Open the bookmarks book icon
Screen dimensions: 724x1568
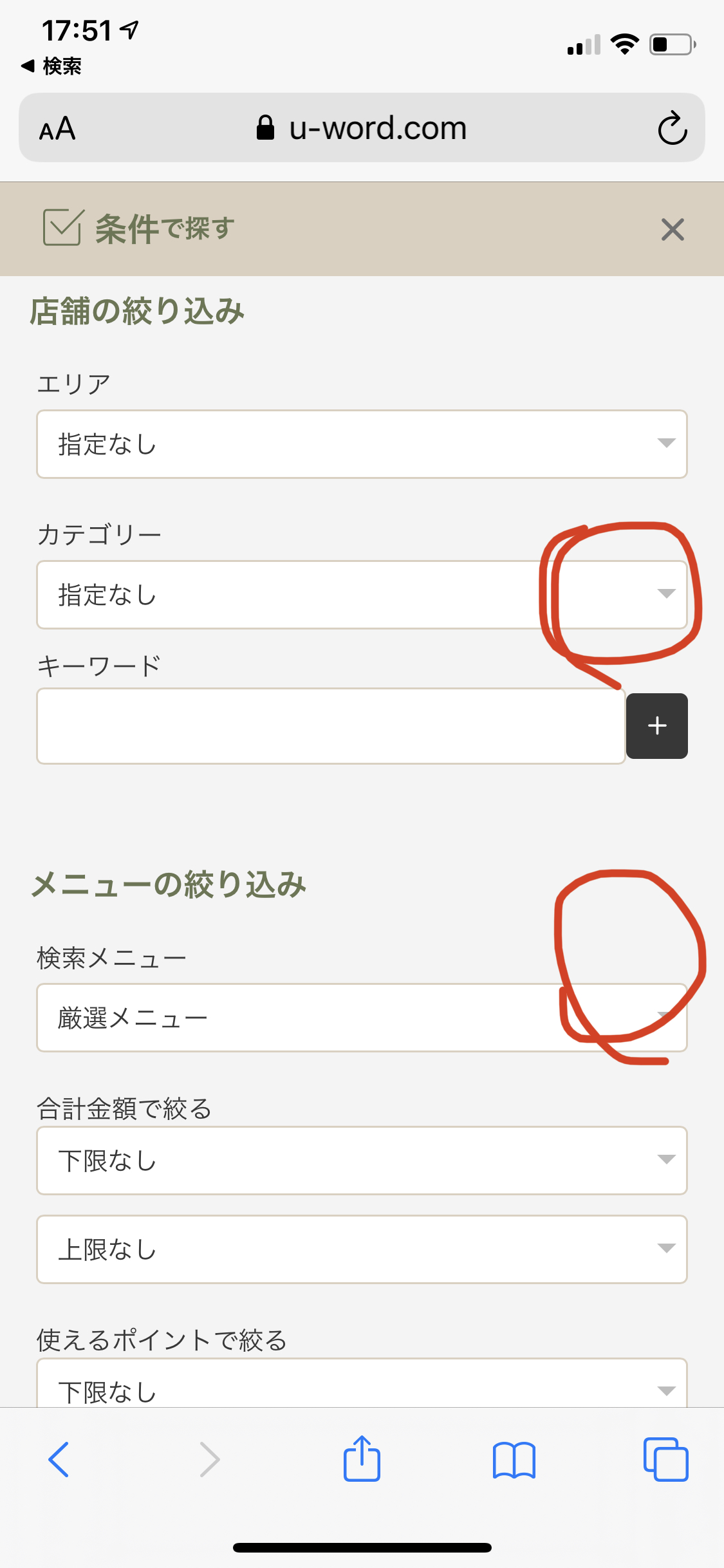[x=514, y=1460]
